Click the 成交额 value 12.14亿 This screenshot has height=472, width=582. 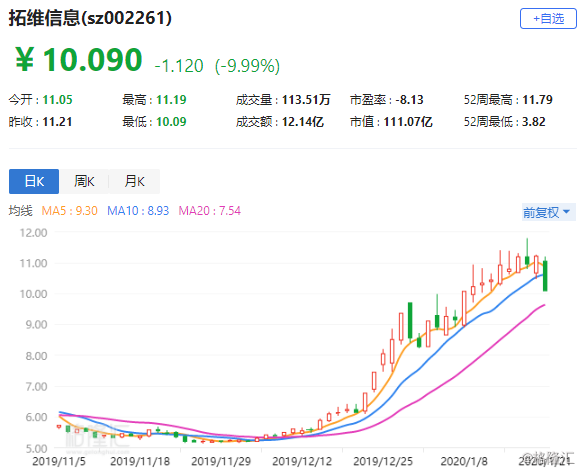coord(303,122)
